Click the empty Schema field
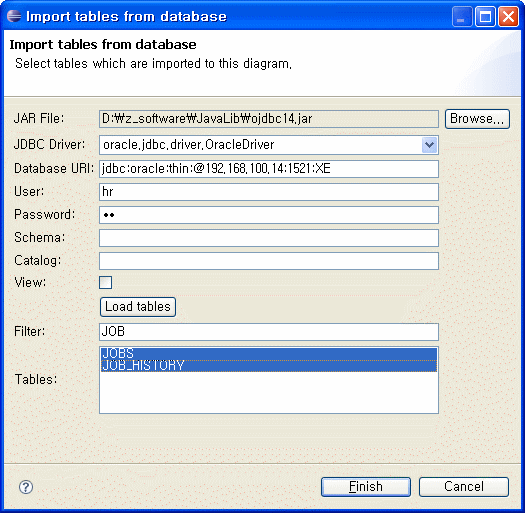 (x=269, y=238)
